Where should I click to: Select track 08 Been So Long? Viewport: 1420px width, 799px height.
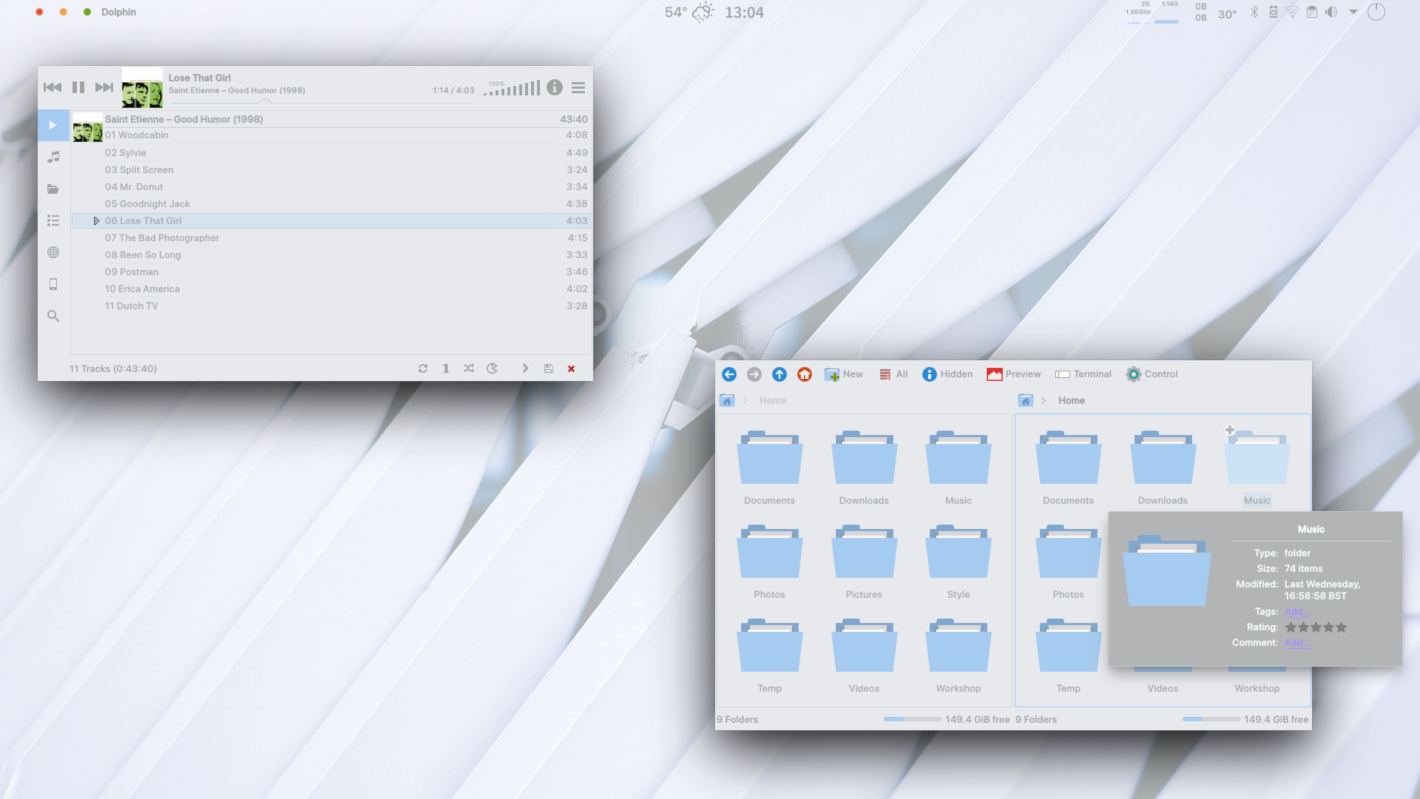[x=330, y=255]
